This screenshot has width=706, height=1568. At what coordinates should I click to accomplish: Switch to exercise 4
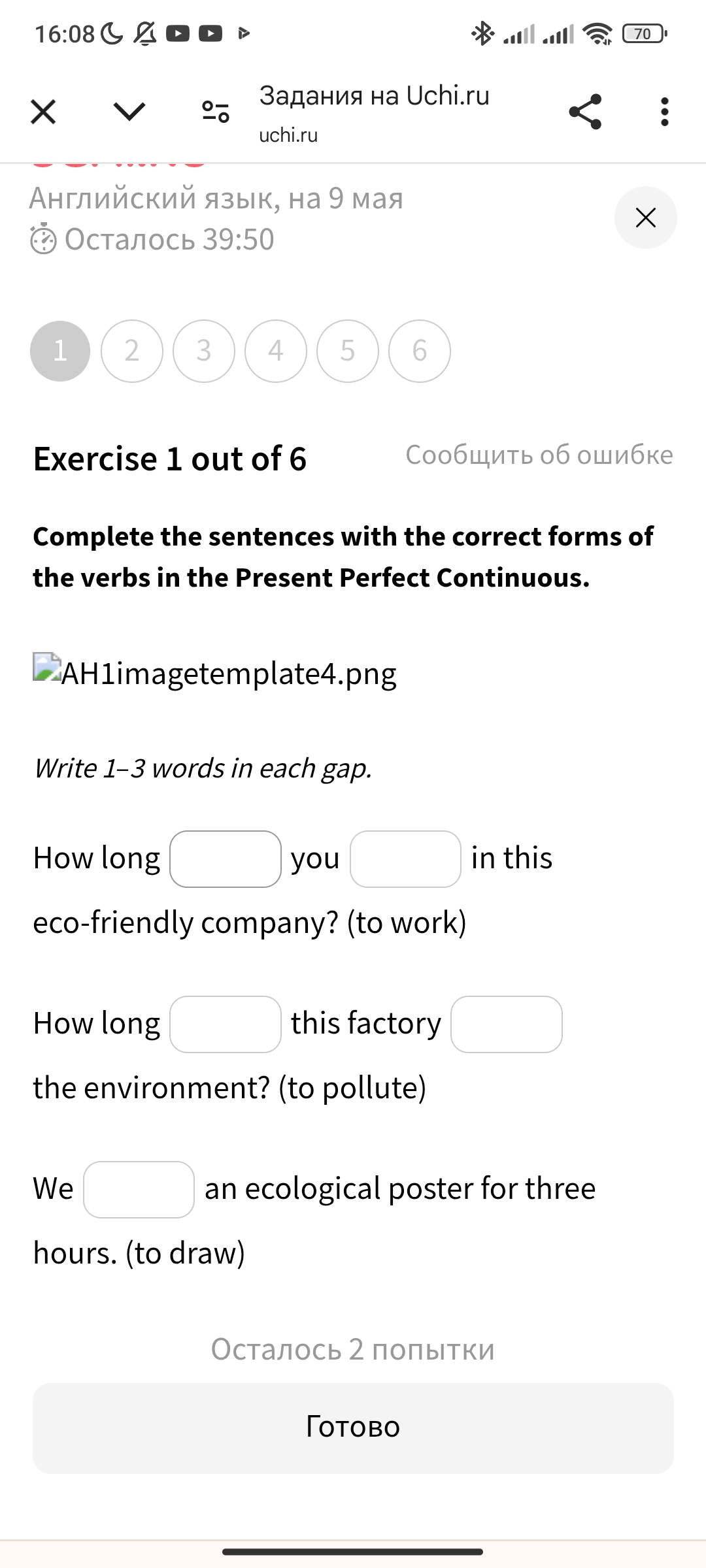276,351
